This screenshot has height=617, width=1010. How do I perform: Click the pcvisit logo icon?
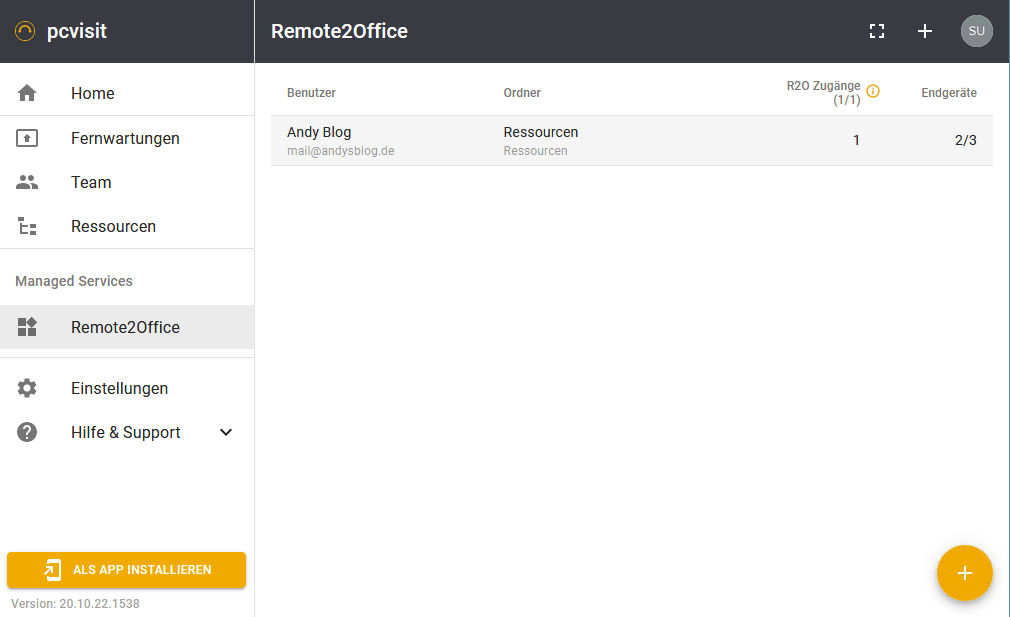[x=25, y=31]
